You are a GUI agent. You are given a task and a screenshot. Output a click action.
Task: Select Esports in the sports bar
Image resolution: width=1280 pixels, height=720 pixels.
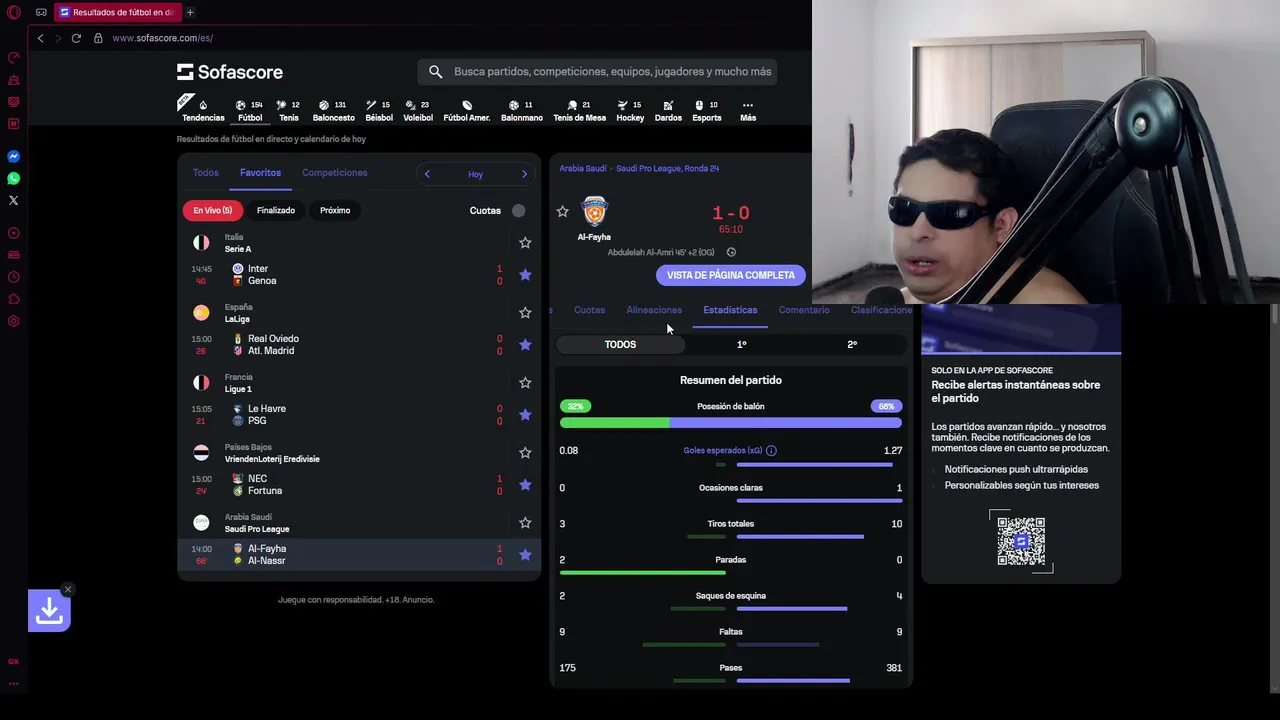707,110
